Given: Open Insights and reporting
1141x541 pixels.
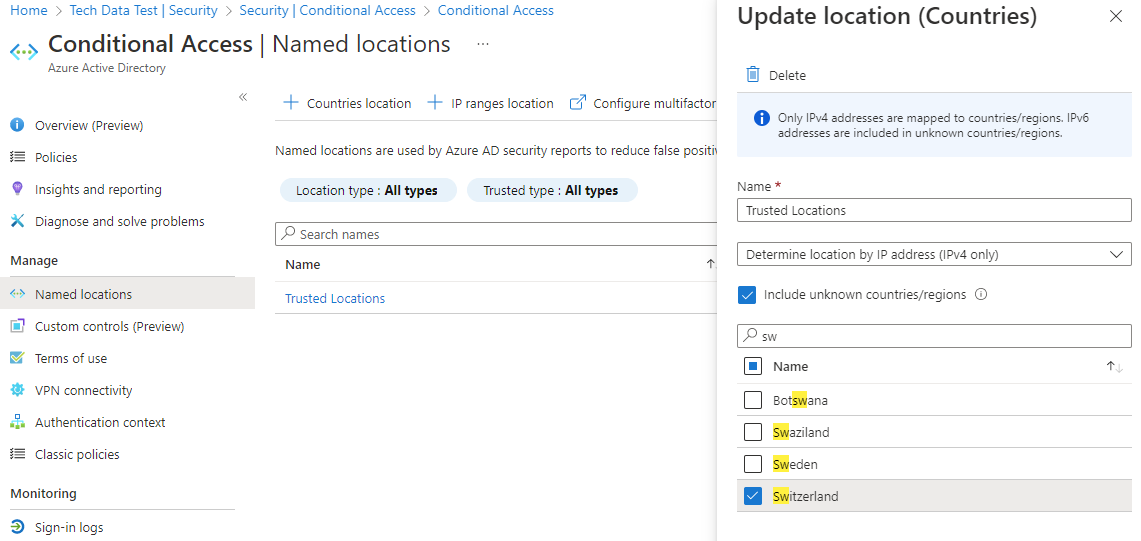Looking at the screenshot, I should (98, 189).
